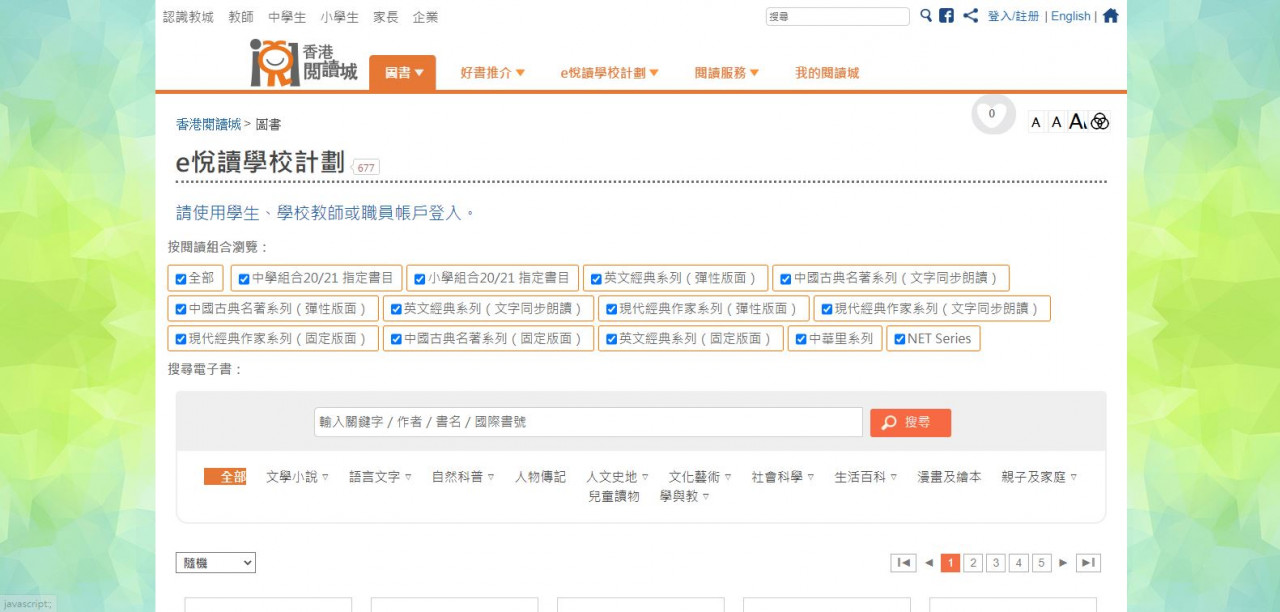
Task: Toggle 現代經典作家系列(文字同步朗讀) checkbox
Action: pos(827,309)
